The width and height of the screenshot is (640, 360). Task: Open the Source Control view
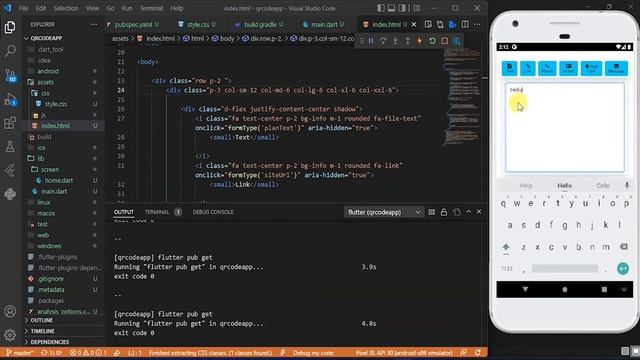coord(10,76)
